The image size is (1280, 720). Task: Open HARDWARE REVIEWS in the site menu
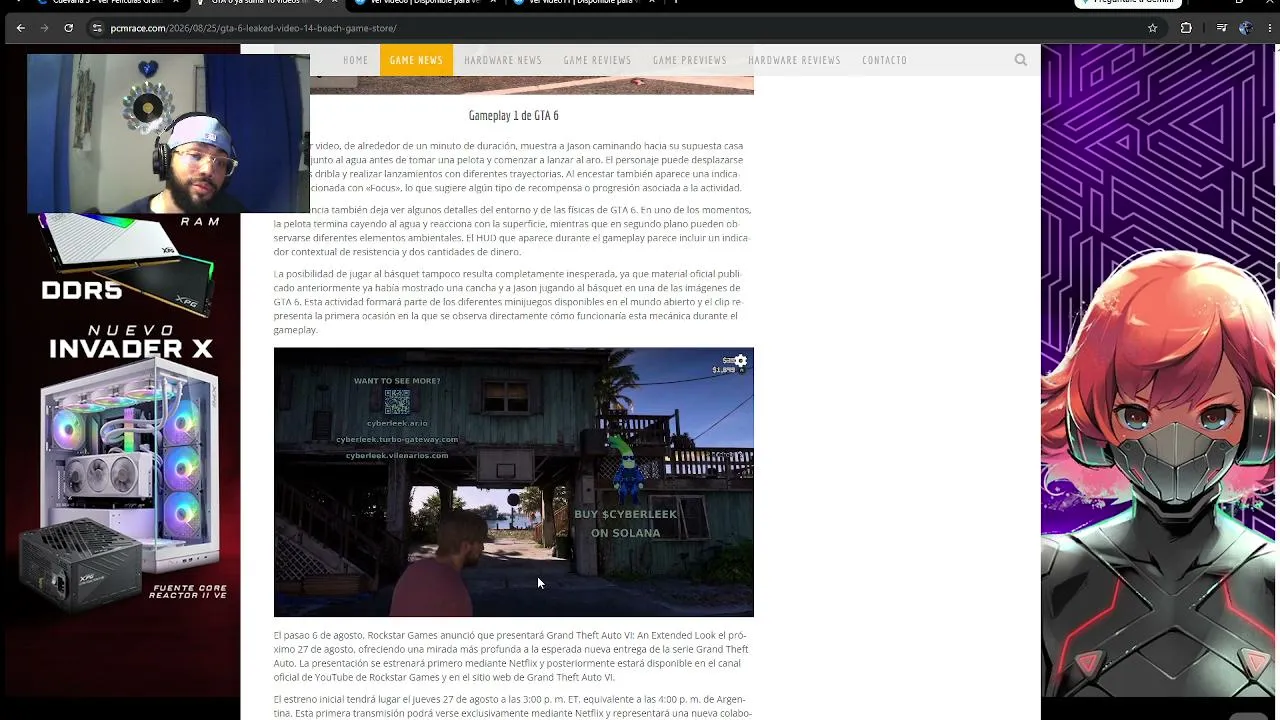[794, 60]
